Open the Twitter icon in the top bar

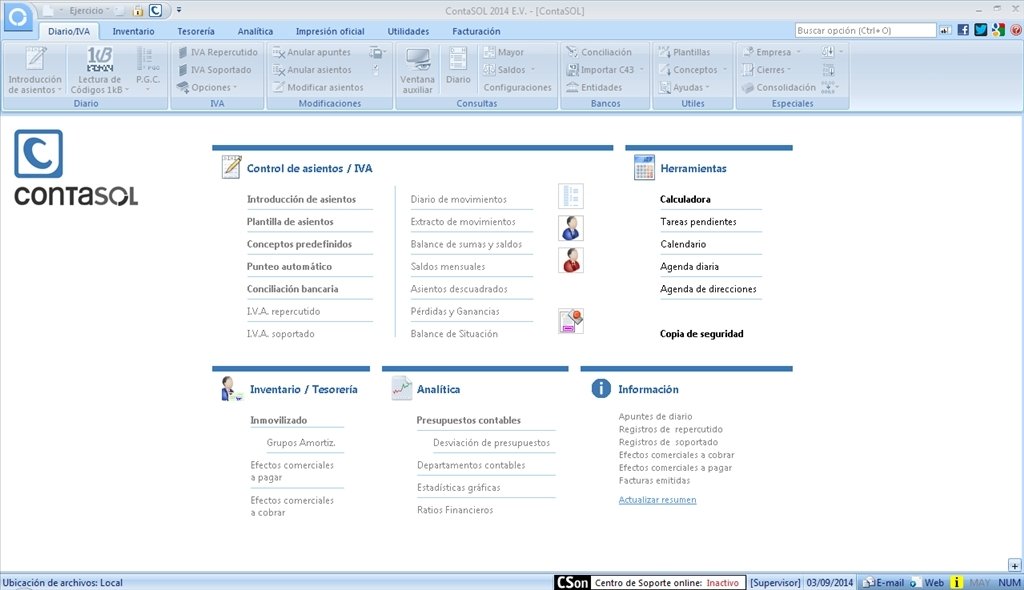pyautogui.click(x=980, y=30)
